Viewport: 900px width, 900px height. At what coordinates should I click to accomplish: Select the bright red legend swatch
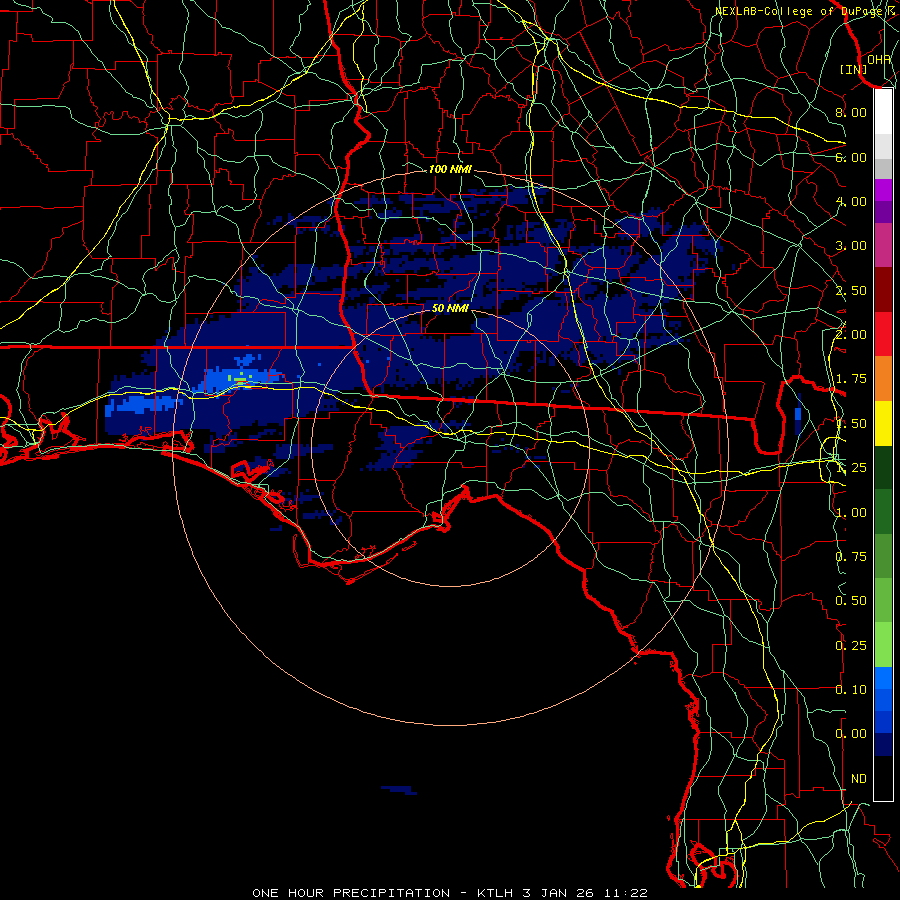click(883, 334)
